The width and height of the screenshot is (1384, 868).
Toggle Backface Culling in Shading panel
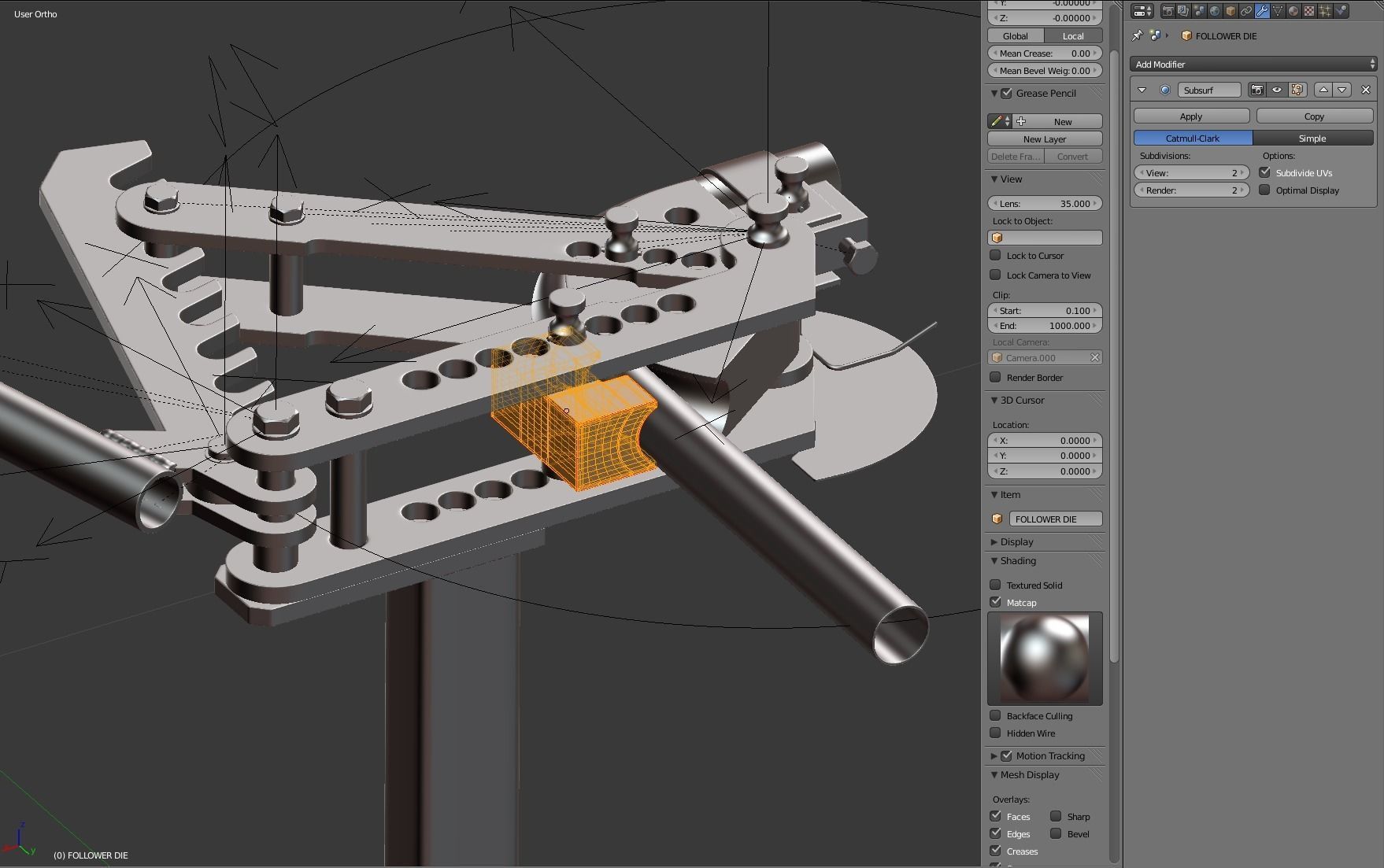(x=996, y=715)
